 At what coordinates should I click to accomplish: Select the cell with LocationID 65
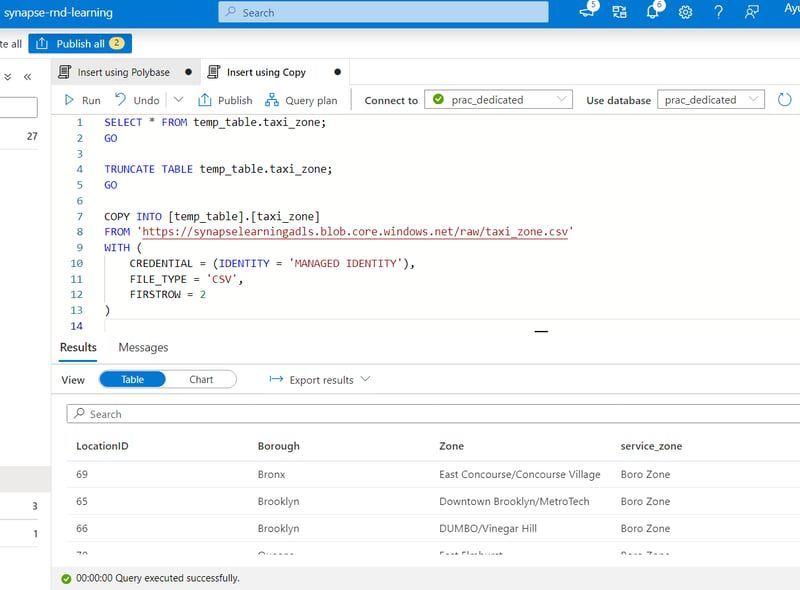coord(82,501)
